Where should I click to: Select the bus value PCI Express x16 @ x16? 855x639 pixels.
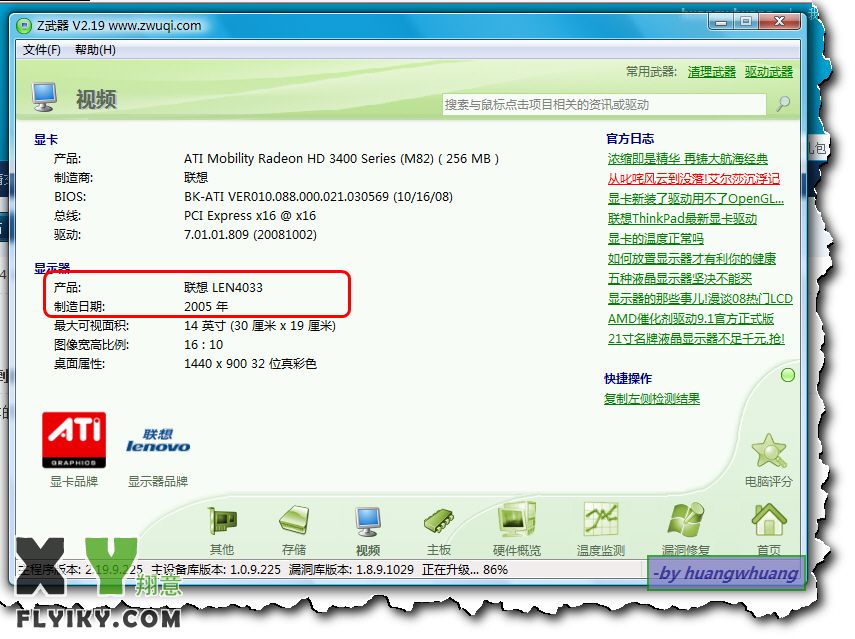coord(250,216)
